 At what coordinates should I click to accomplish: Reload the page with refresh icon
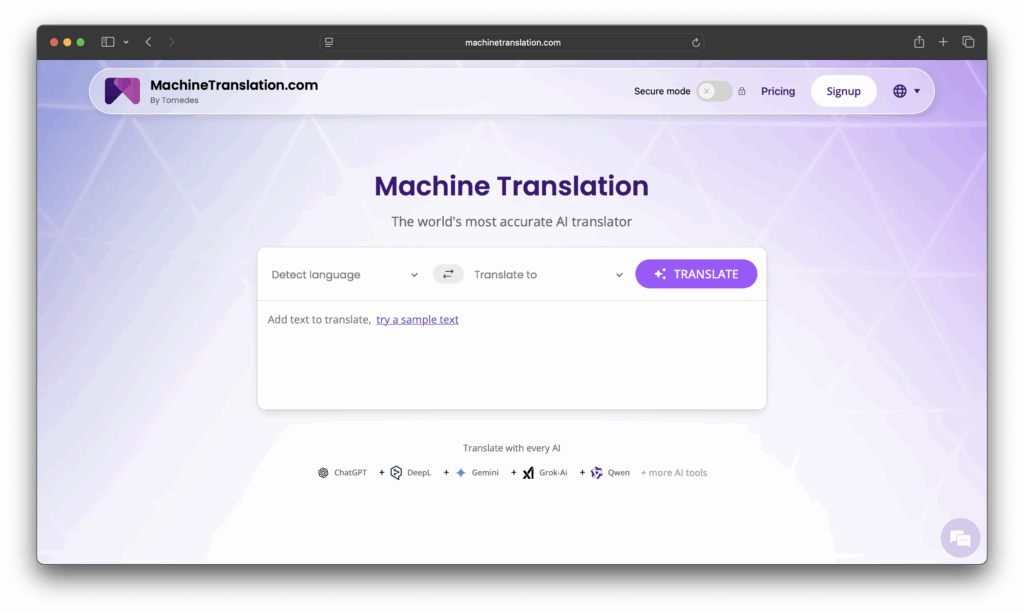[x=696, y=42]
